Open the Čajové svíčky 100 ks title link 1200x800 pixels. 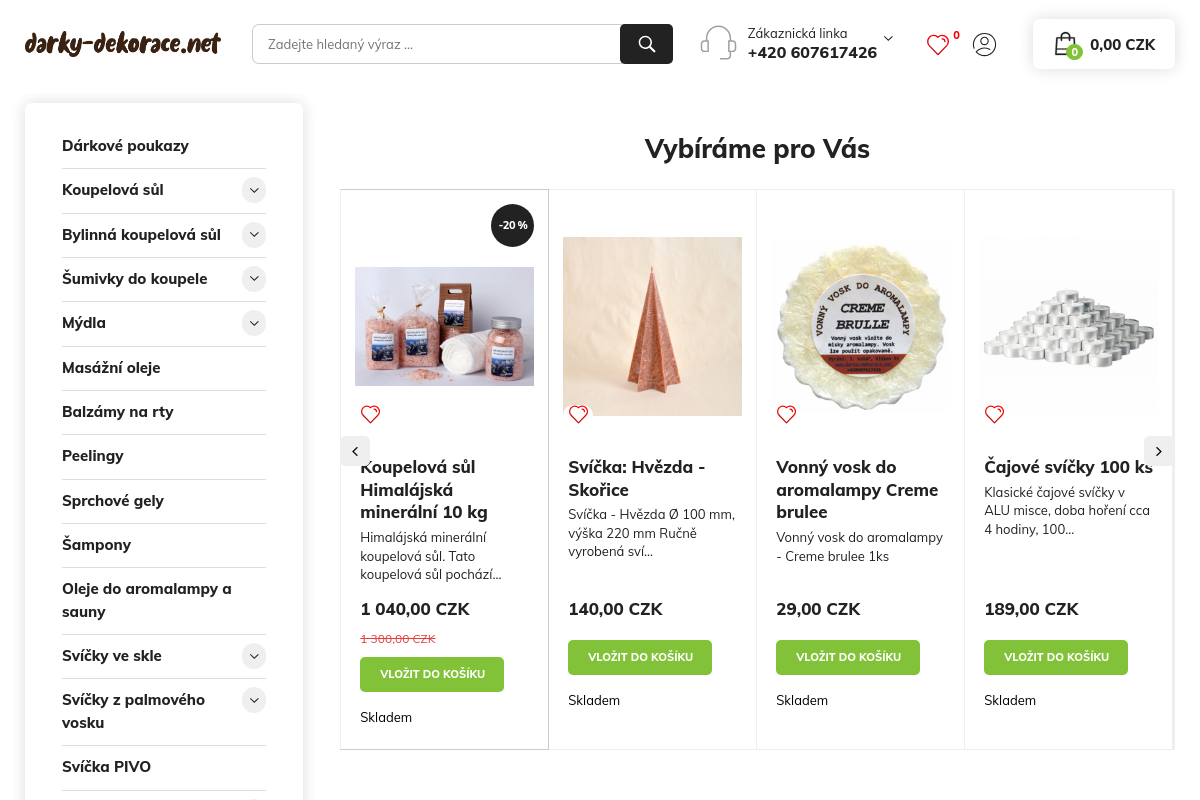point(1068,467)
